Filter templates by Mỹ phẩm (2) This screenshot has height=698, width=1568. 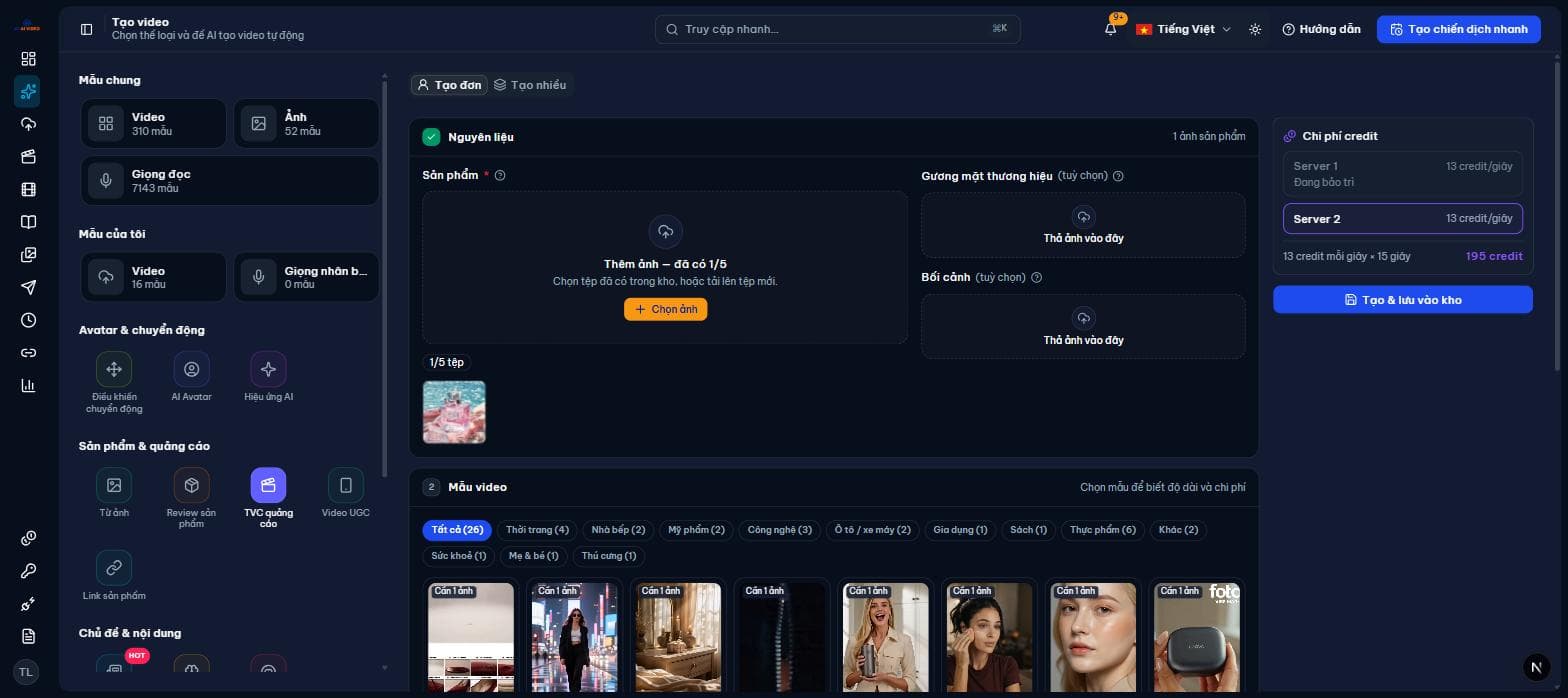(696, 529)
